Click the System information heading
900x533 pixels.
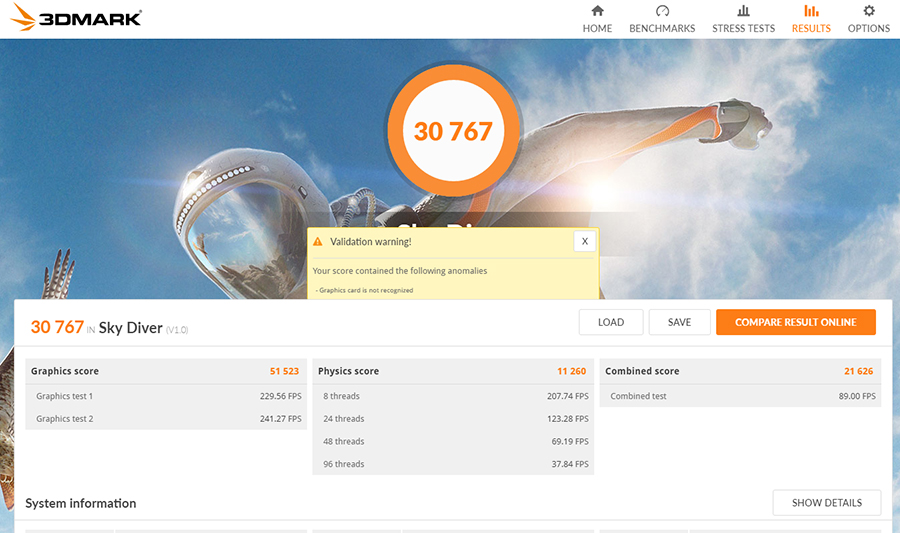(x=81, y=503)
